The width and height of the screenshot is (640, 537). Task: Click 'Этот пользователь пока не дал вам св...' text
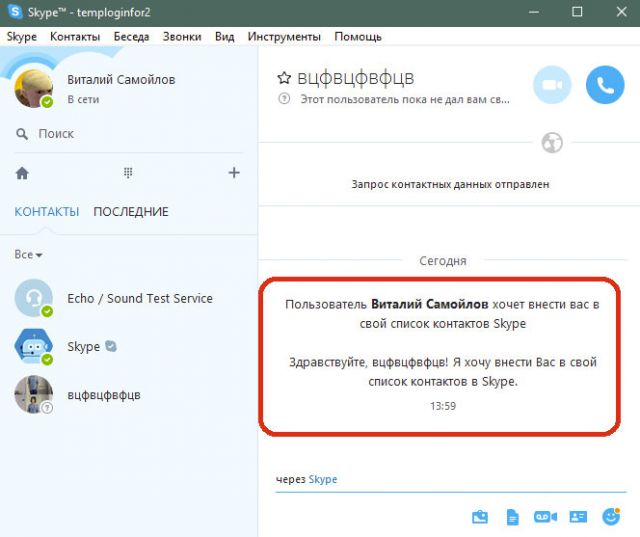[x=405, y=99]
